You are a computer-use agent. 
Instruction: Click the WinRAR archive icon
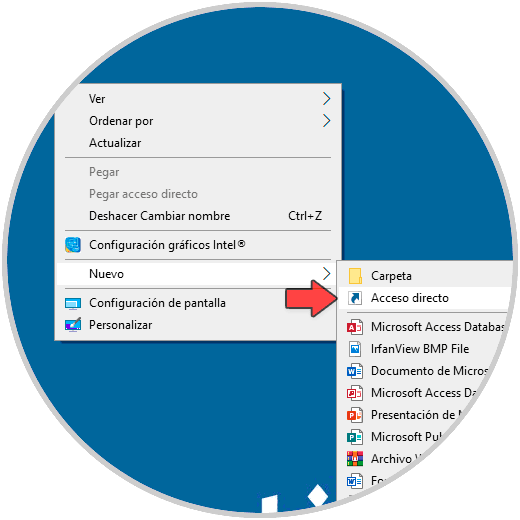[x=355, y=459]
